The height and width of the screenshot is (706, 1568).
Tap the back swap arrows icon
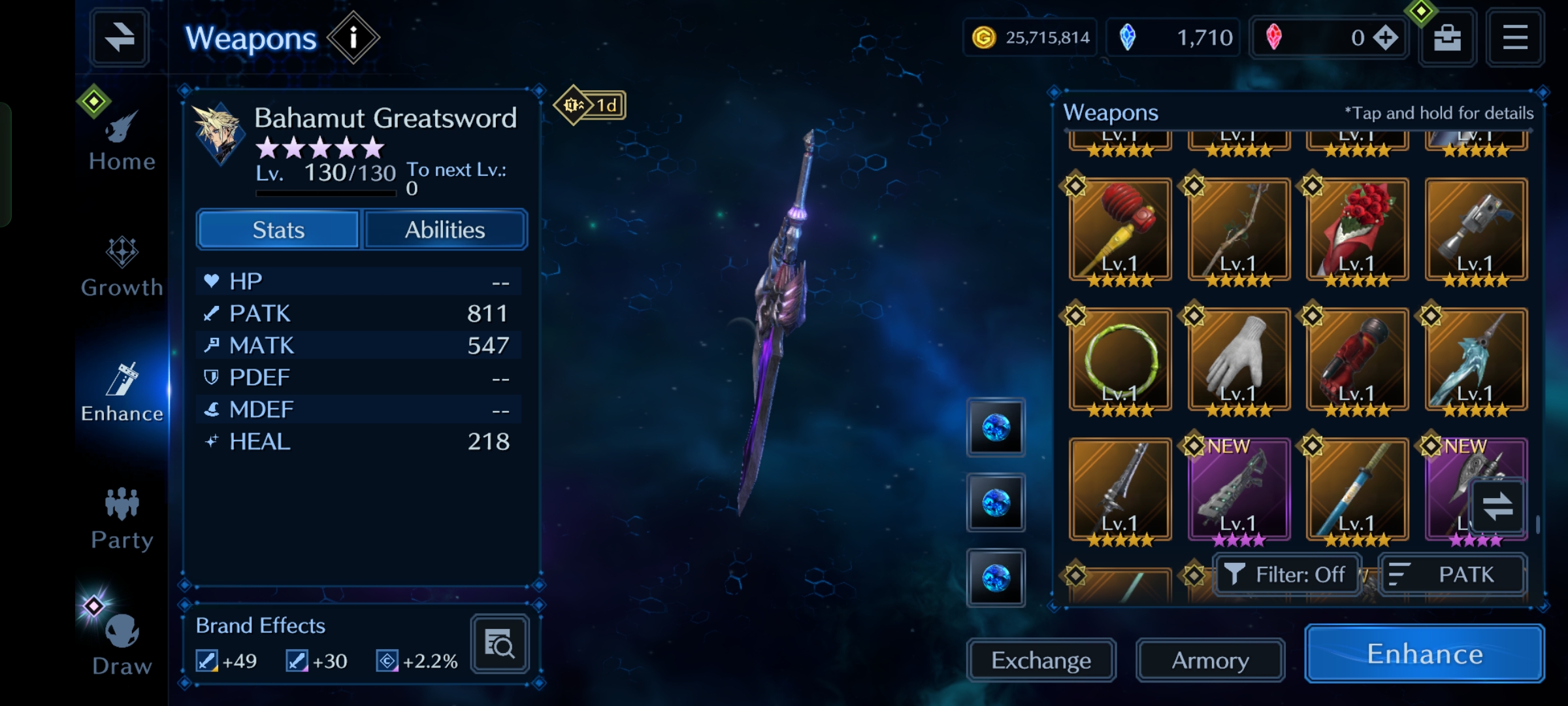[120, 37]
